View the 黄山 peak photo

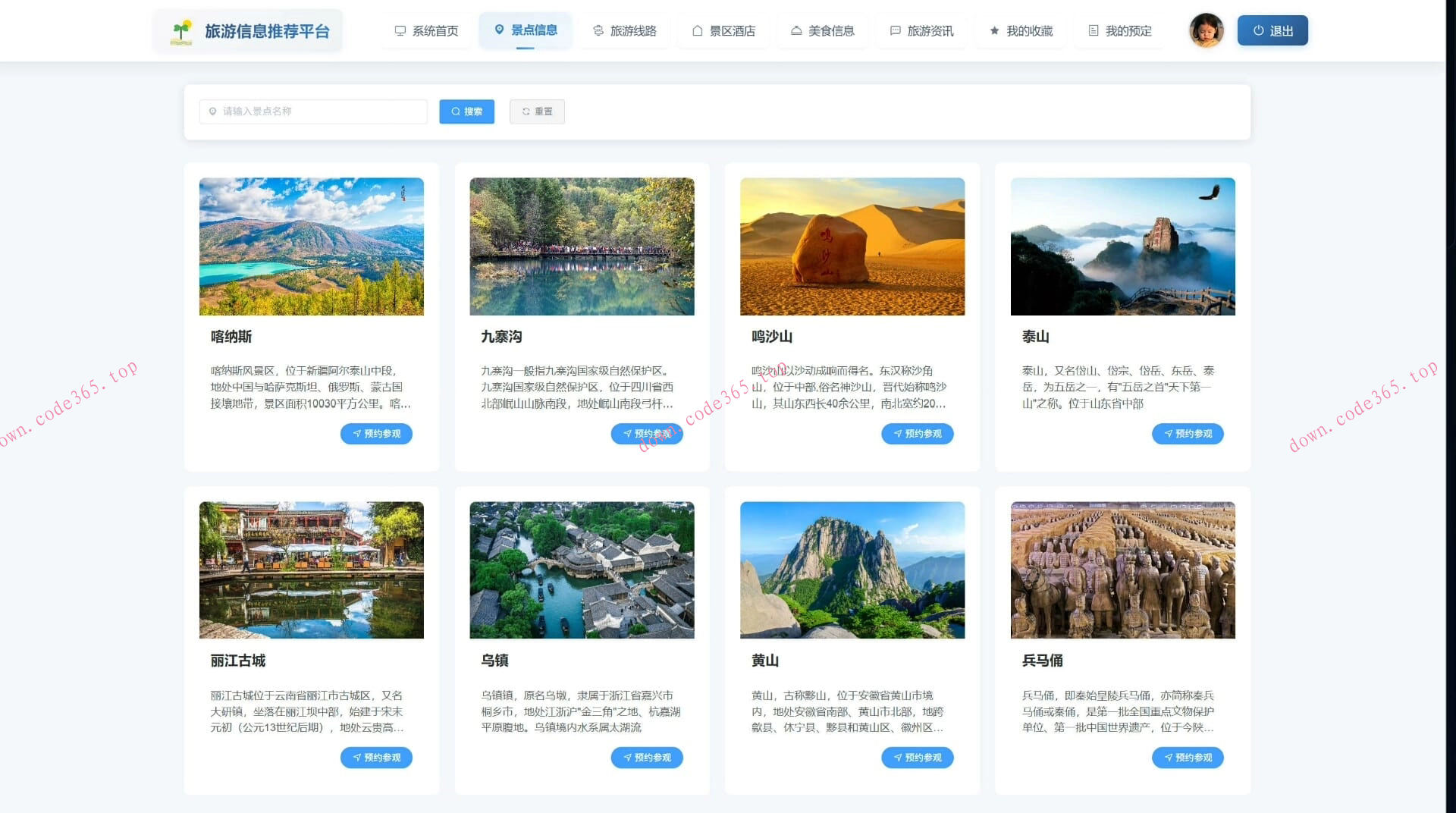point(852,570)
